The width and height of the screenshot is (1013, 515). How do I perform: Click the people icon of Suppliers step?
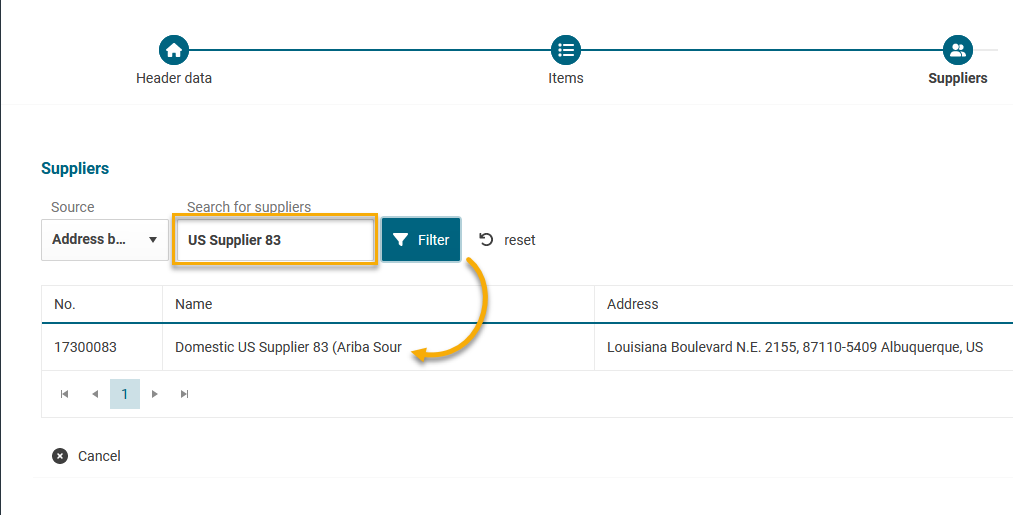pos(957,50)
